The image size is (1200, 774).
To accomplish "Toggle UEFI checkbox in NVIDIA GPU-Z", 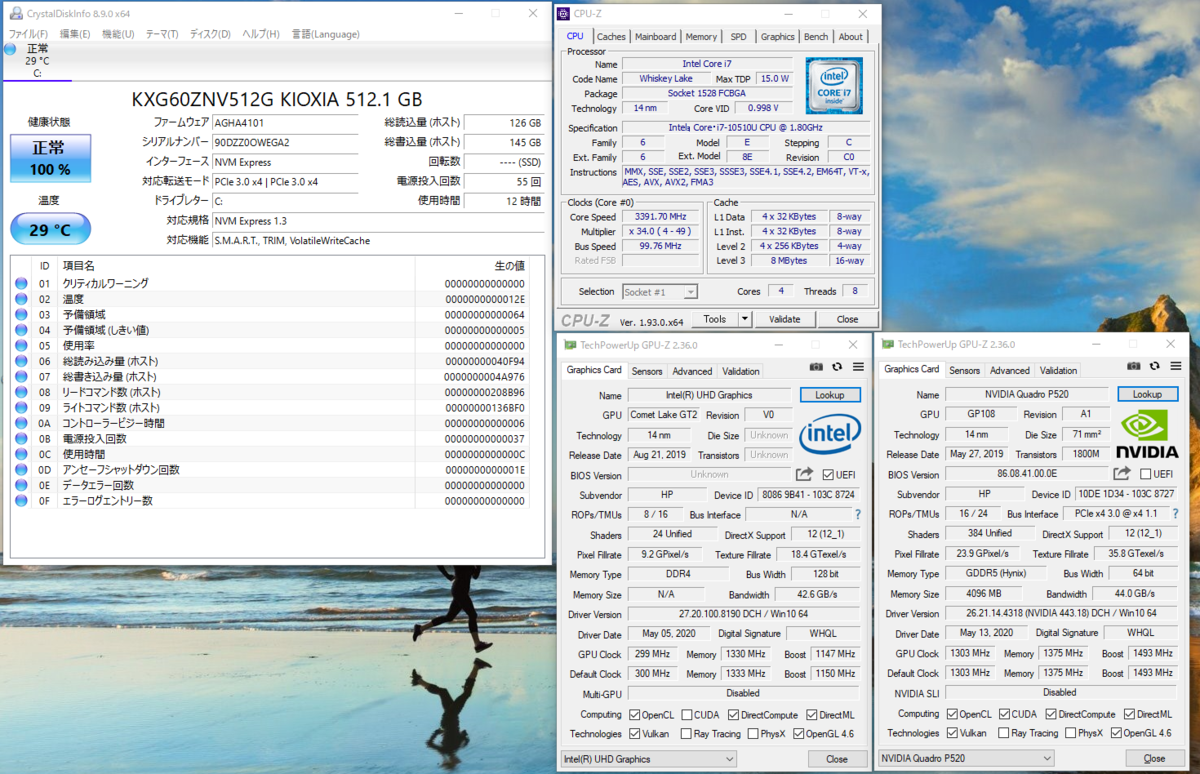I will click(1145, 474).
